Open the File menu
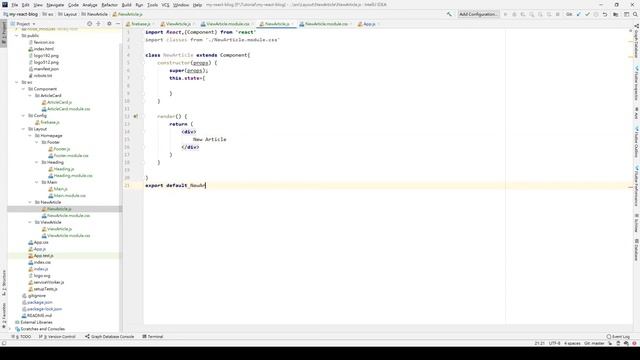The height and width of the screenshot is (360, 640). pyautogui.click(x=14, y=5)
